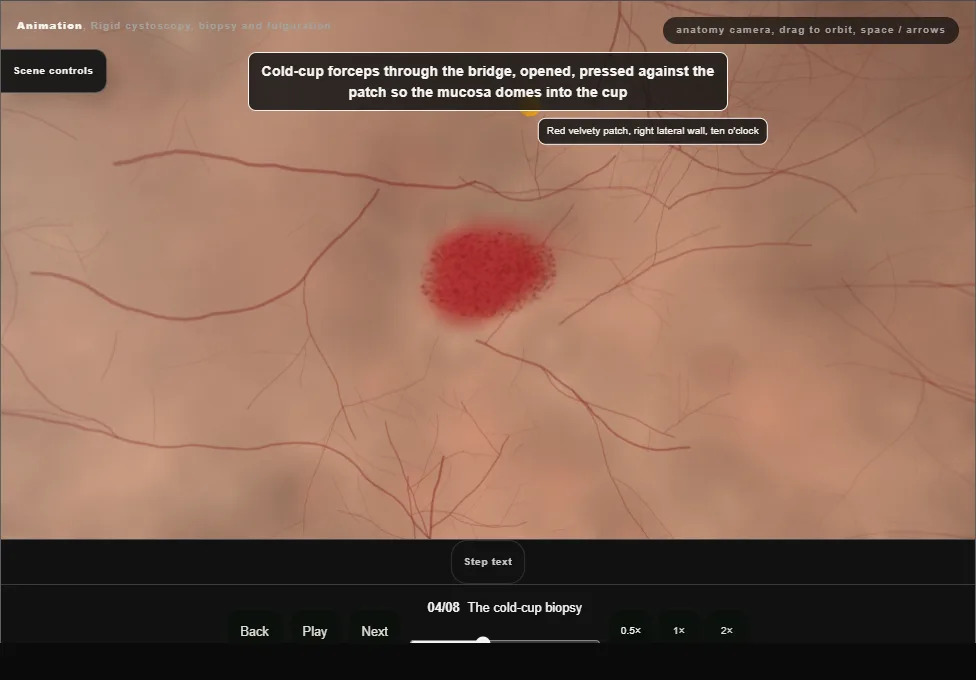Click the orange hotspot marker above the label

pyautogui.click(x=529, y=112)
